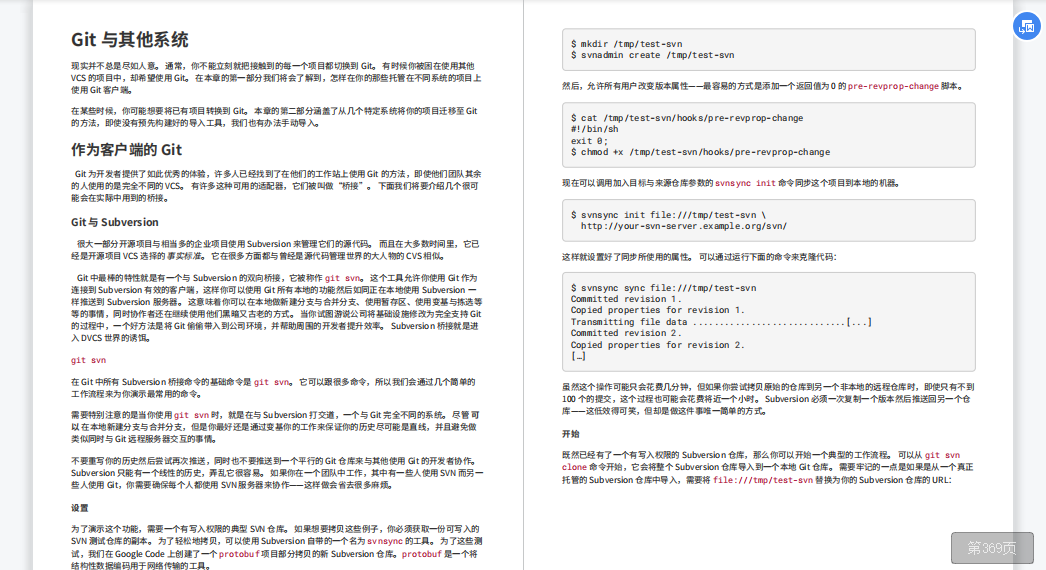Click the '开始' section heading
Screen dimensions: 1046x570
570,434
